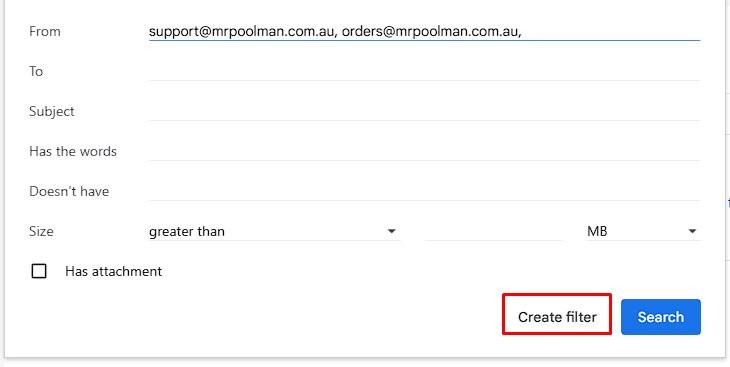Tick the Has attachment checkbox
The width and height of the screenshot is (730, 367).
point(39,271)
